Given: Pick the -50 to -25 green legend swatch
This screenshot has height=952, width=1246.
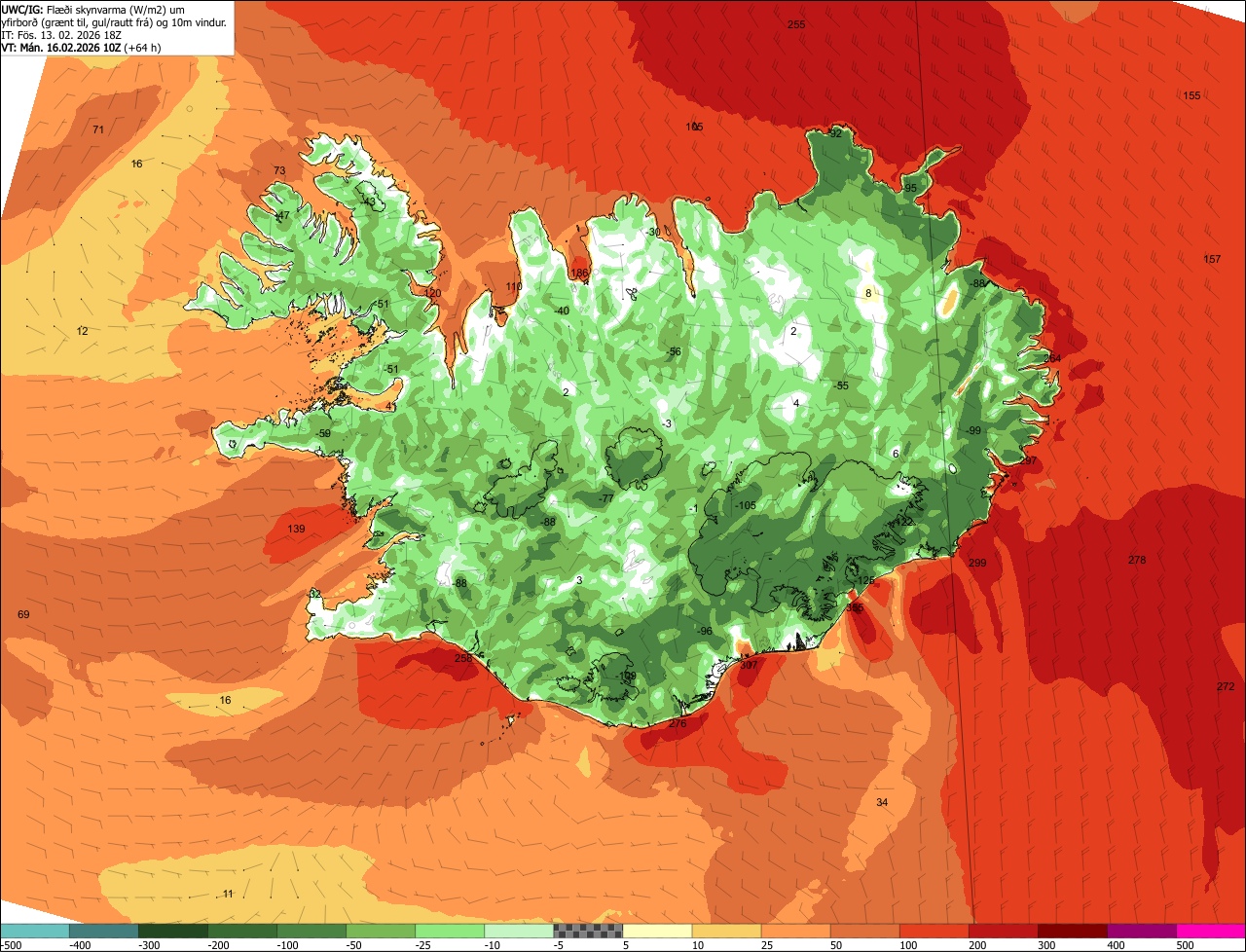Looking at the screenshot, I should pos(381,931).
